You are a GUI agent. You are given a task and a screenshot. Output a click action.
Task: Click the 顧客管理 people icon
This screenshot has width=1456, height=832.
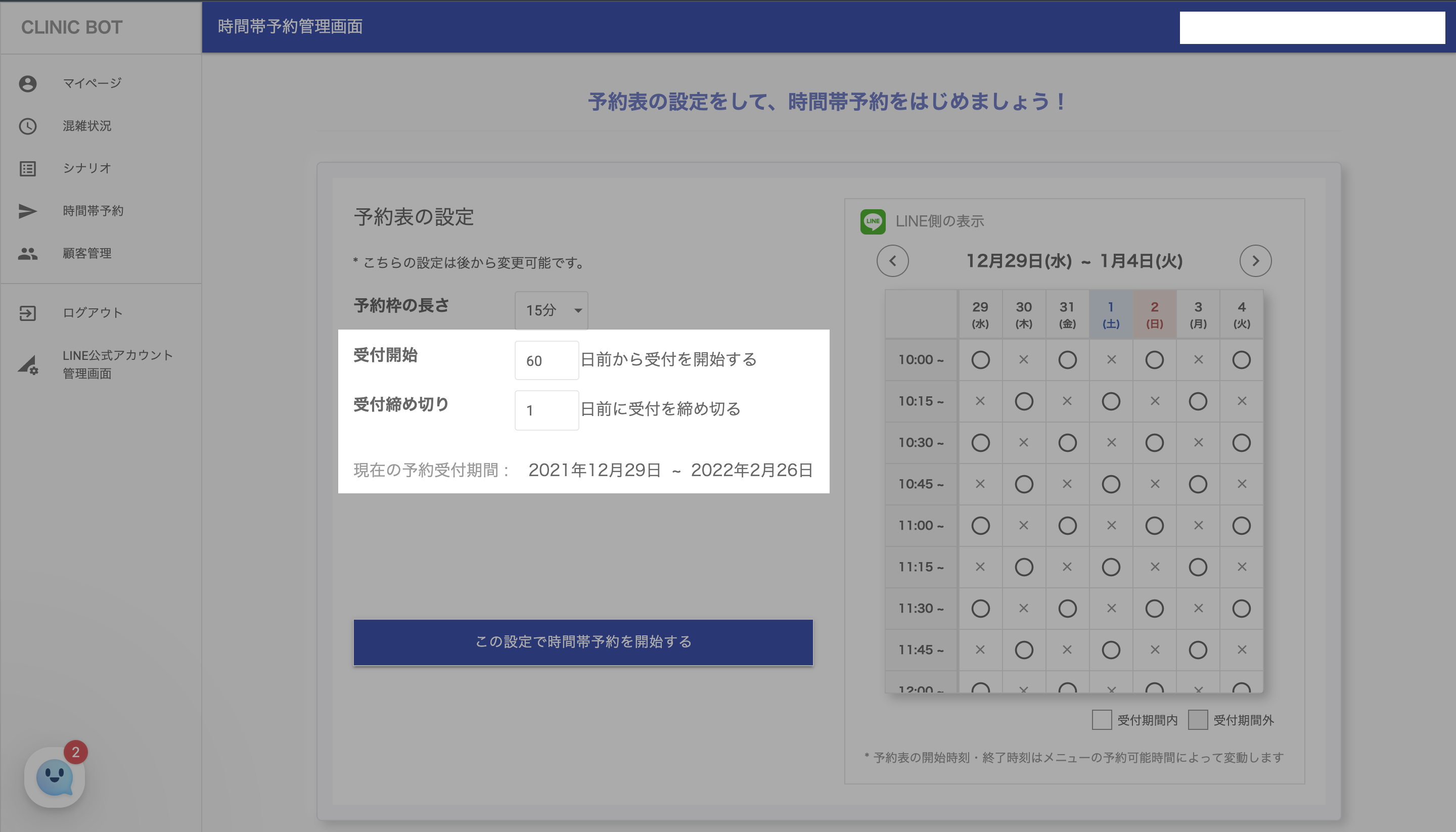(27, 253)
